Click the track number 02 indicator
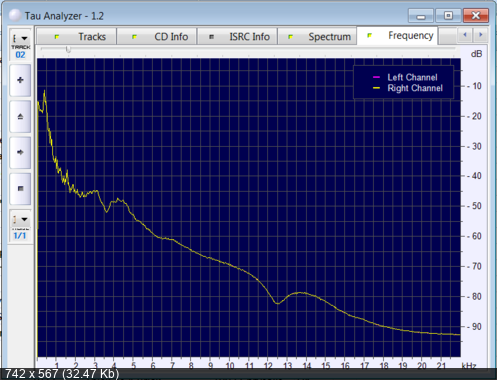 (20, 55)
